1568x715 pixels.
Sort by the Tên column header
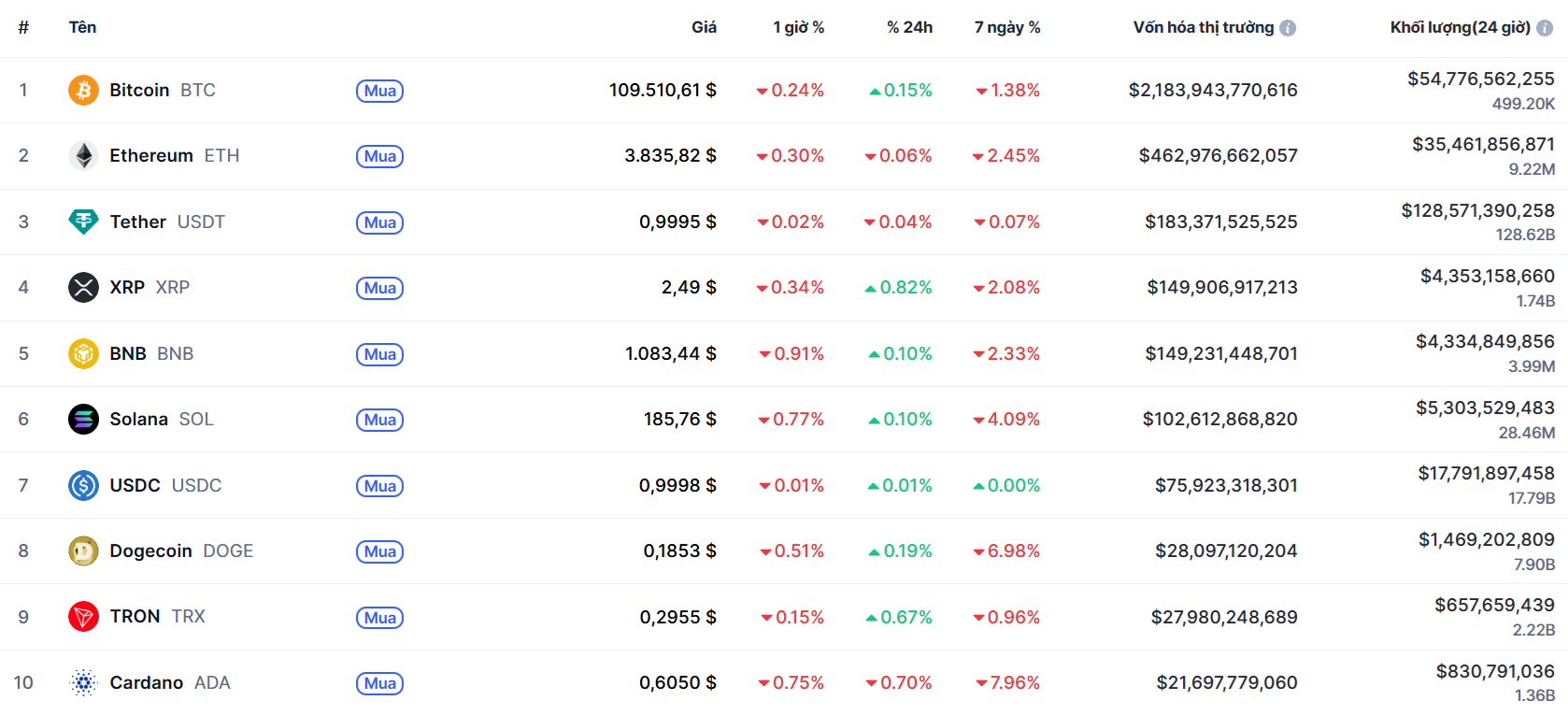(x=82, y=28)
